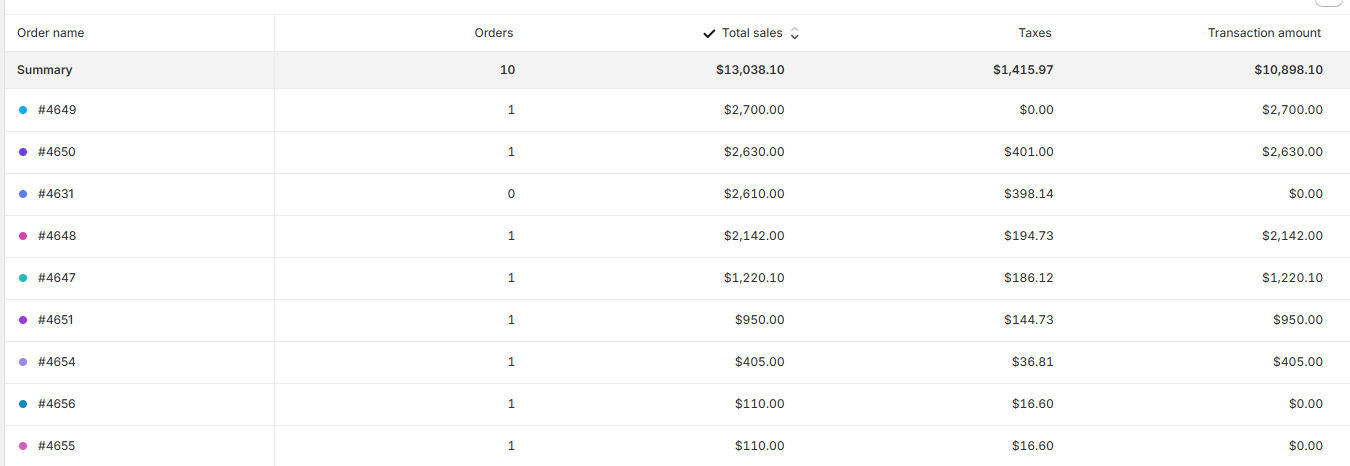1350x466 pixels.
Task: Click the Transaction amount column header
Action: [x=1264, y=33]
